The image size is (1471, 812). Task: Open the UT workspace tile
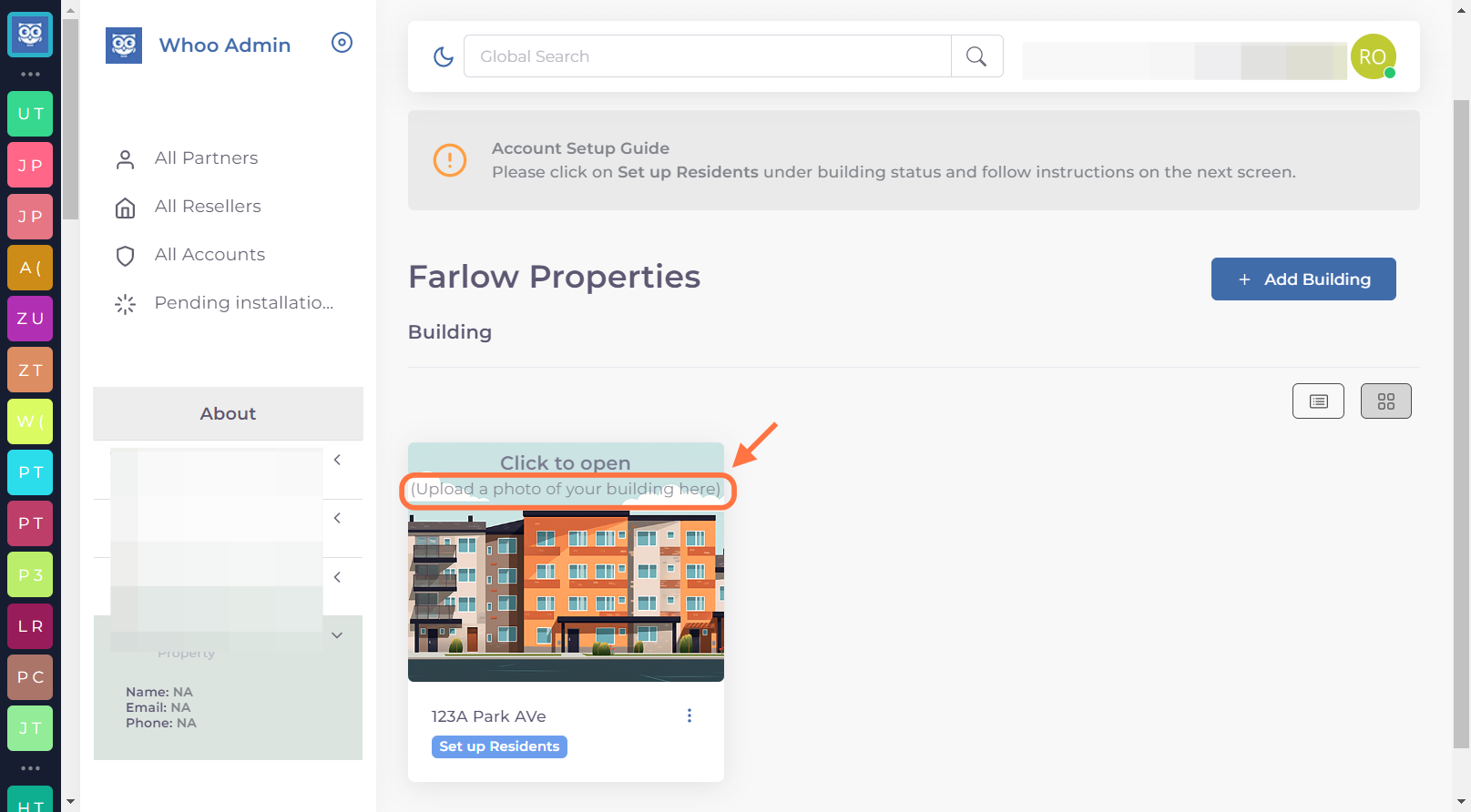(x=30, y=114)
